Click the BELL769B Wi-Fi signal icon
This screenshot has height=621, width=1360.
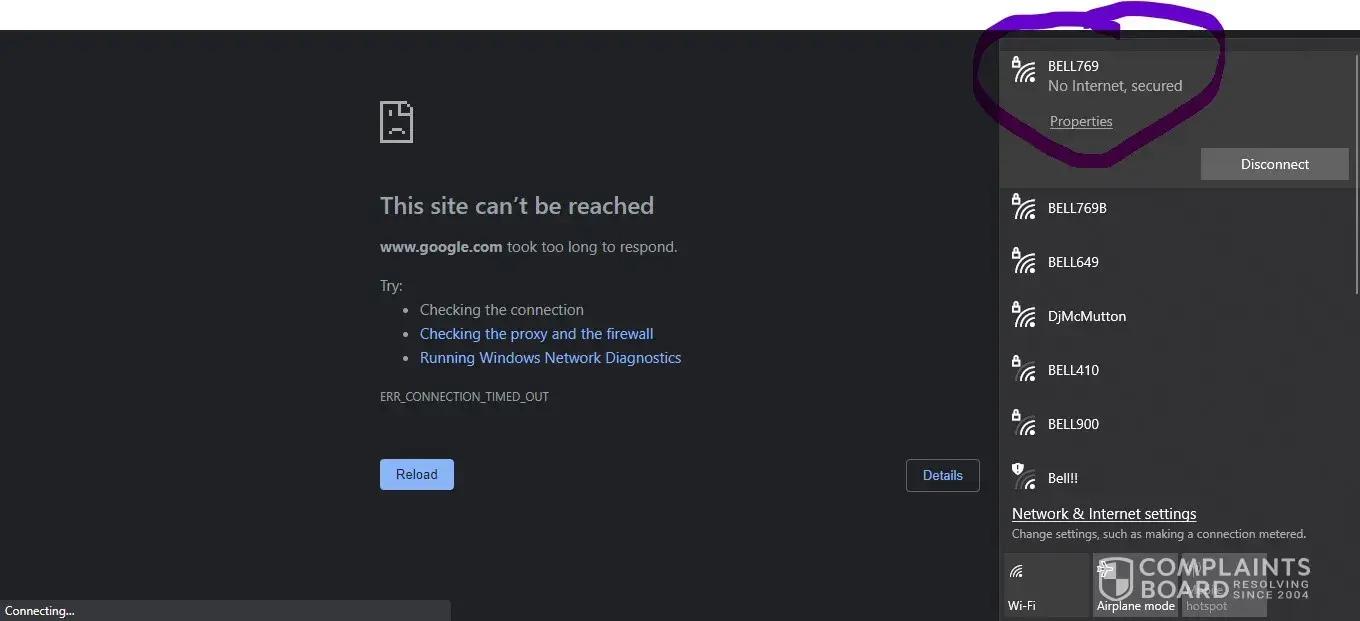(x=1023, y=207)
